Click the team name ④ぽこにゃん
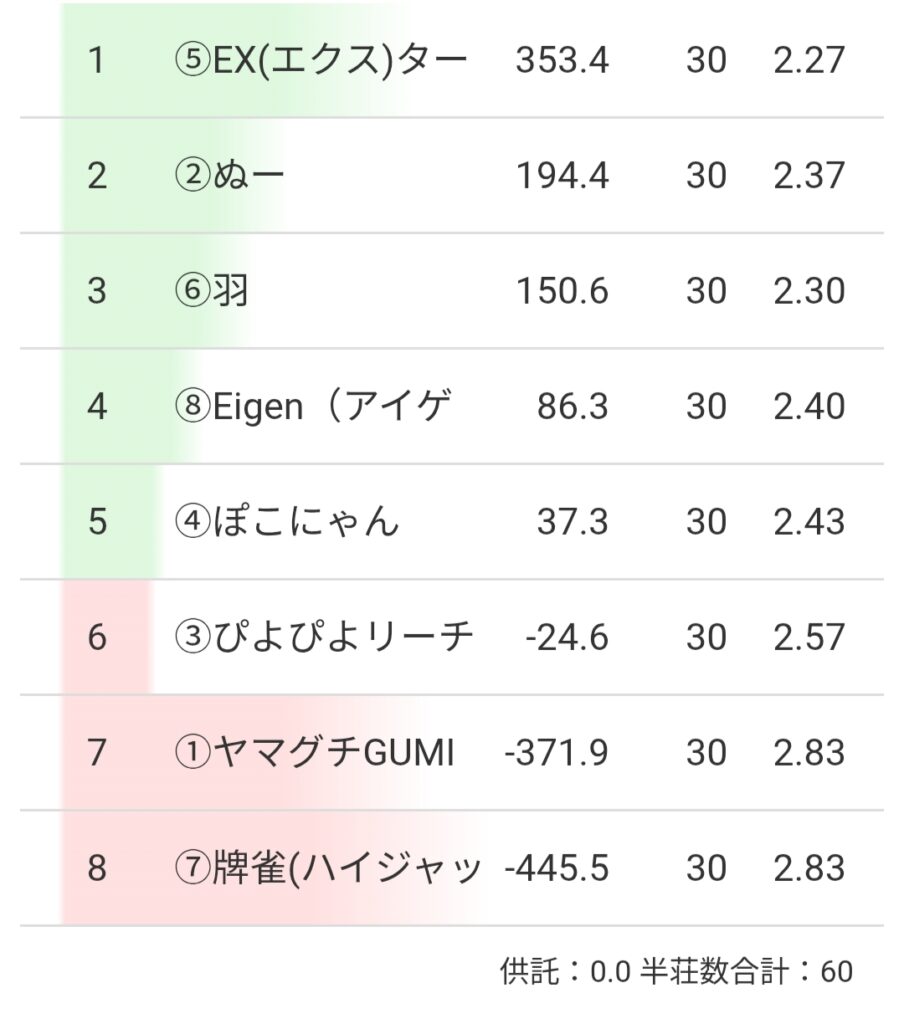The image size is (904, 1024). pyautogui.click(x=286, y=522)
